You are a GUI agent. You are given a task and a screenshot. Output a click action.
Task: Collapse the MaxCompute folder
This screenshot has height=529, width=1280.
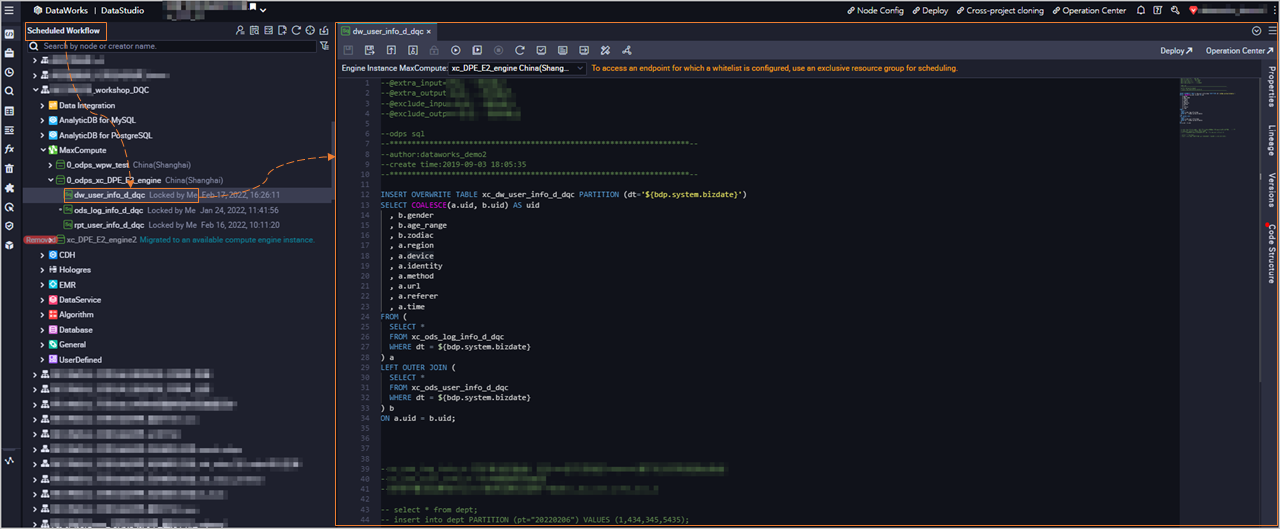click(x=42, y=150)
